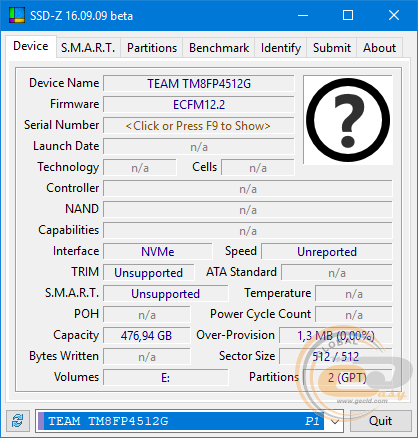Click the Capacity value 476,94 GB
Screen dimensions: 418x438
pos(147,336)
